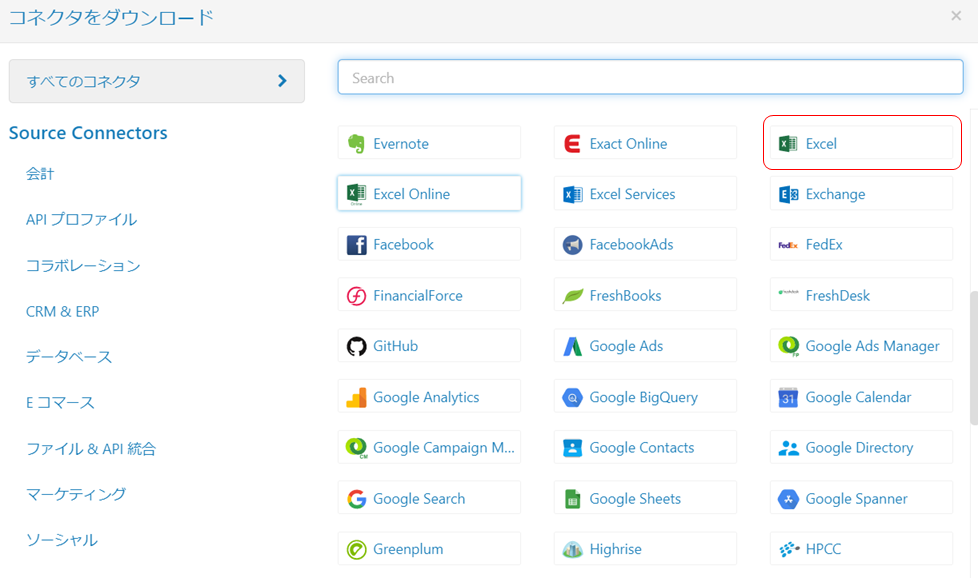Viewport: 978px width, 578px height.
Task: Open the API プロファイル category
Action: tap(81, 219)
